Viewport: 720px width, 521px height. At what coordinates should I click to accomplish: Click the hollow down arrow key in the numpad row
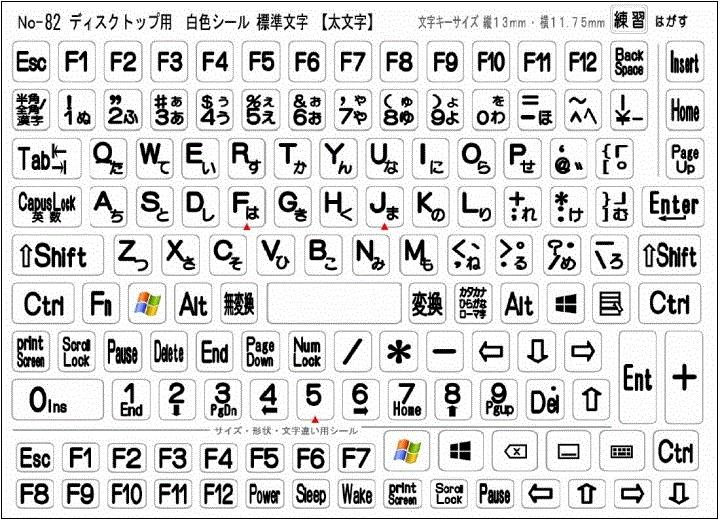537,352
